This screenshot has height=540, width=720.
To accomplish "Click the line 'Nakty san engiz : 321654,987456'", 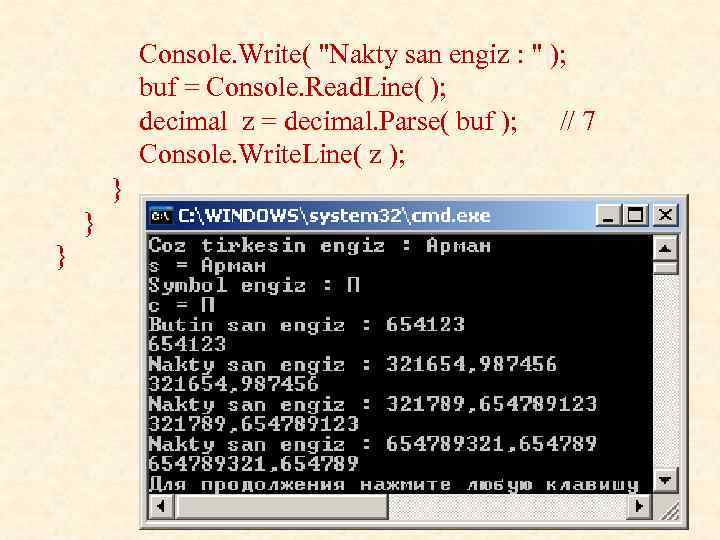I will coord(352,364).
